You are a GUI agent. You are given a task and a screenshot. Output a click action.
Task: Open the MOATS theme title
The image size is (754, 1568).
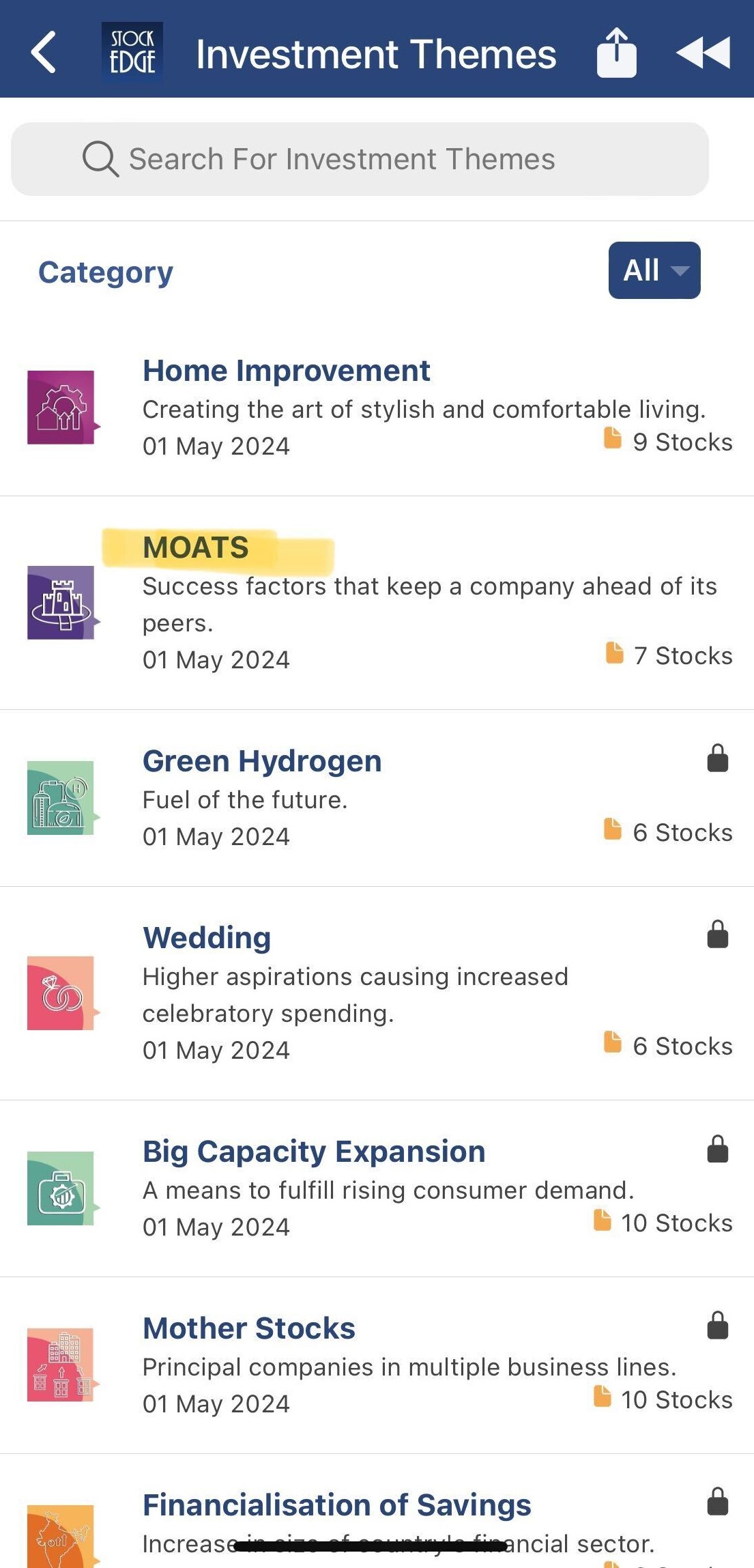(x=196, y=547)
